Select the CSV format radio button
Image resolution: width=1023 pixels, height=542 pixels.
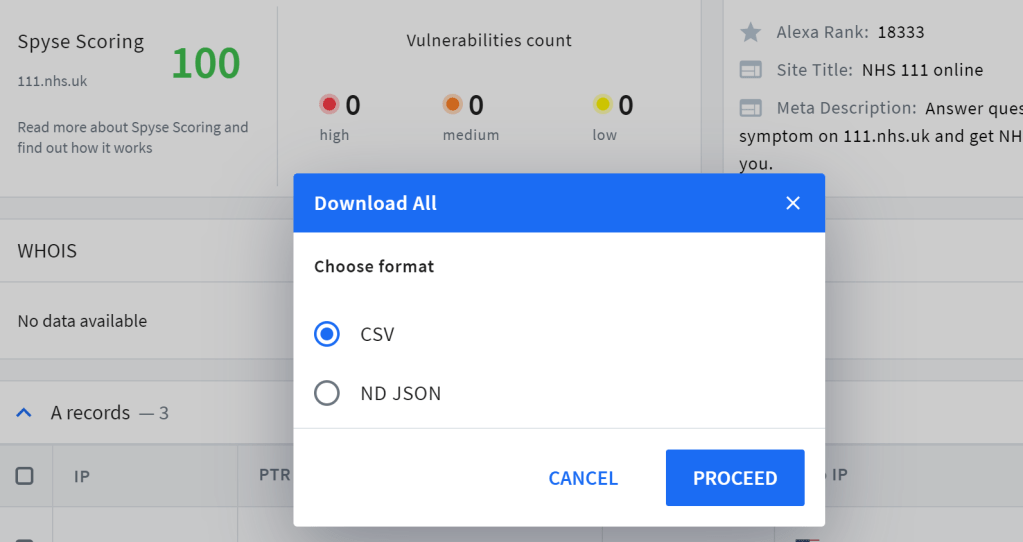(327, 334)
